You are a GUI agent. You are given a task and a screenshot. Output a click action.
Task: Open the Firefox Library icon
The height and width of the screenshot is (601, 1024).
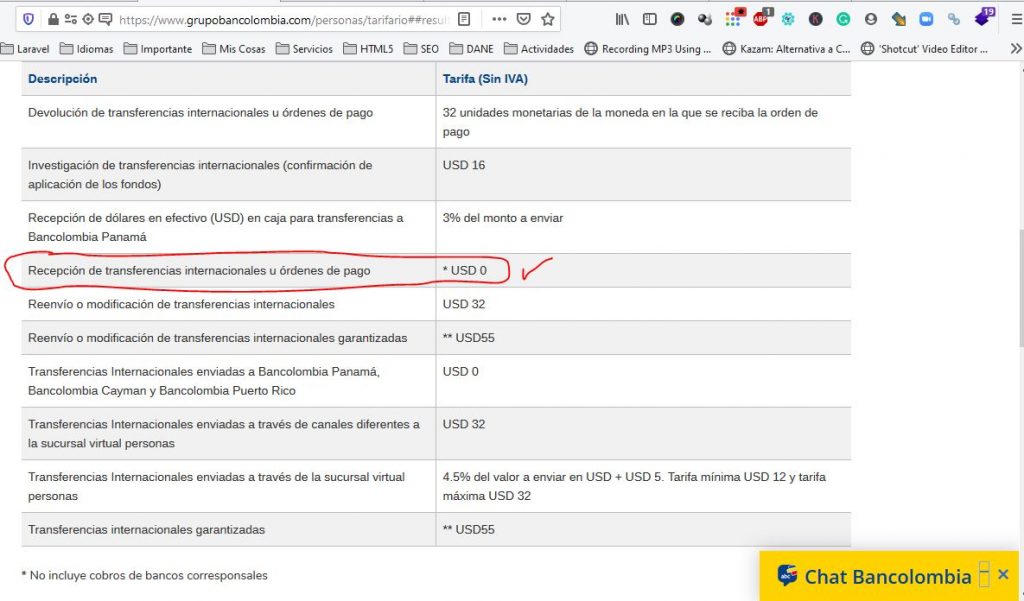[622, 20]
